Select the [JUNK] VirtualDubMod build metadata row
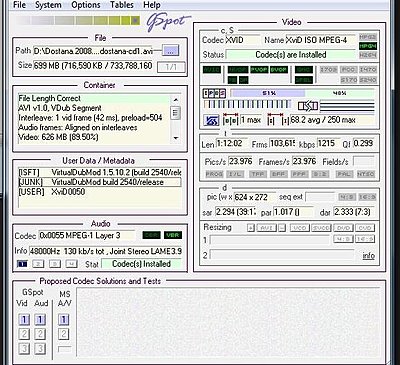The width and height of the screenshot is (400, 365). coord(100,182)
